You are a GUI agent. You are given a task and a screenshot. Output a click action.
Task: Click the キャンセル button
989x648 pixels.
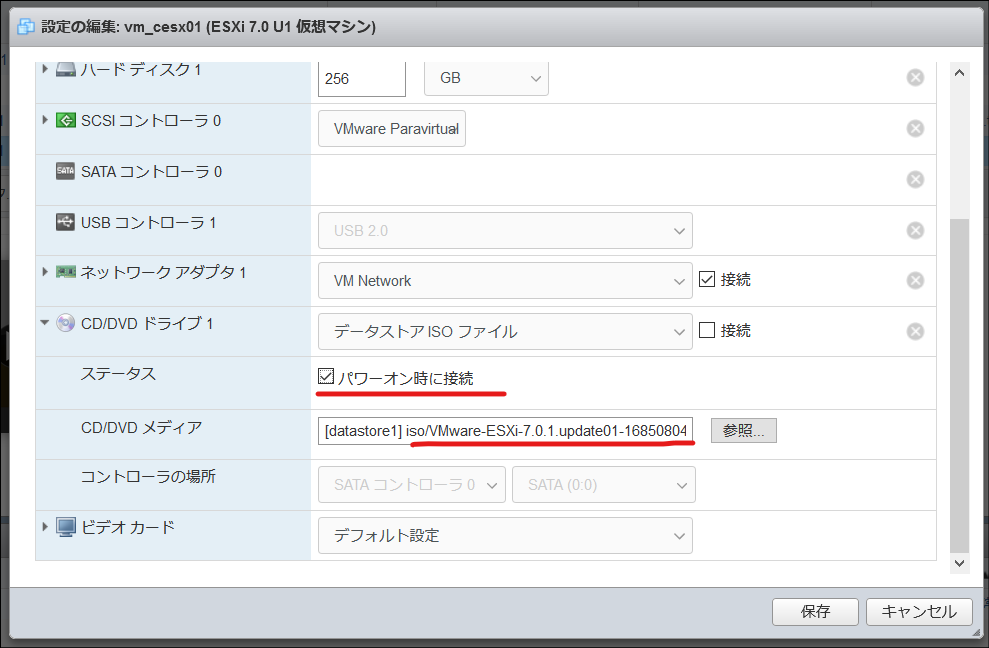[918, 611]
